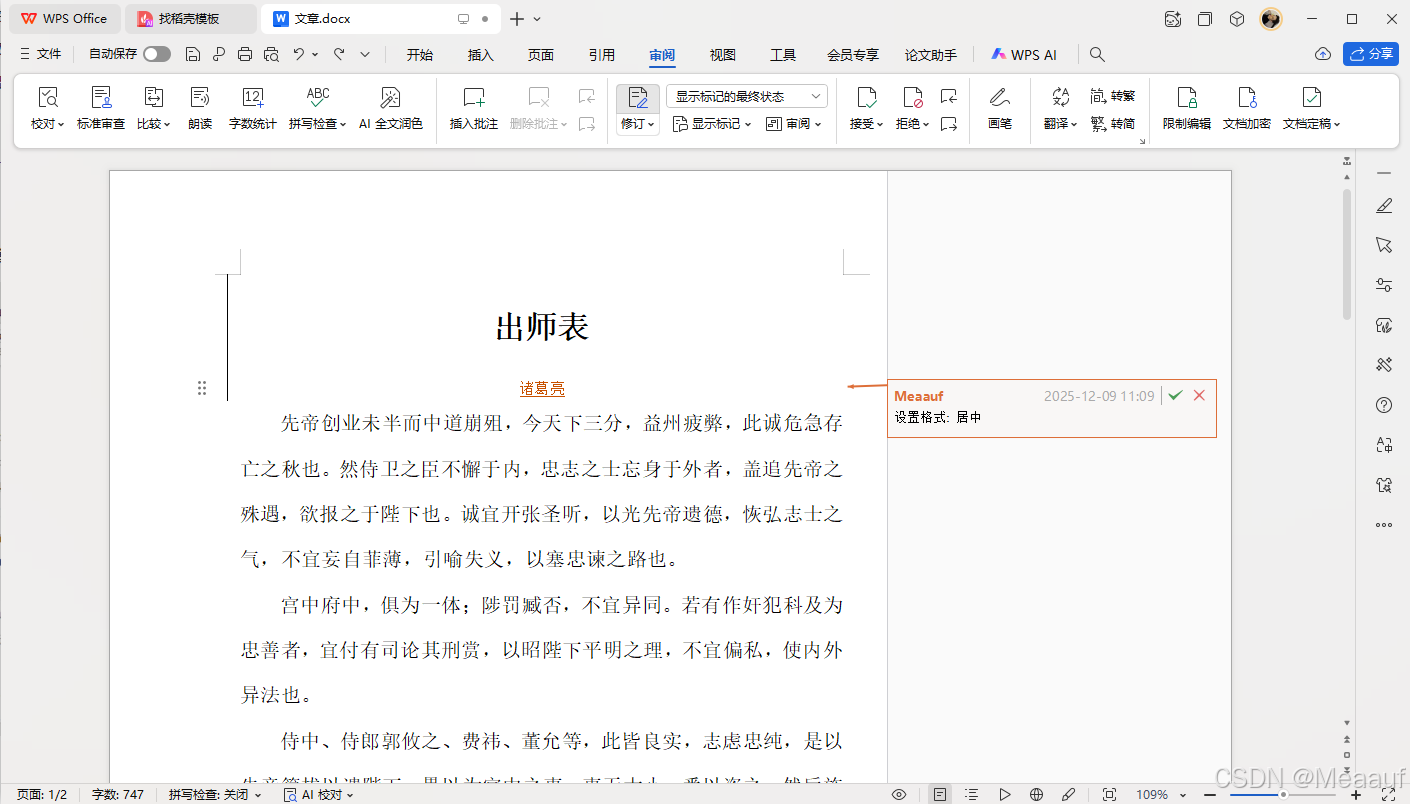Click 字数: 747 in status bar
This screenshot has height=804, width=1410.
pyautogui.click(x=118, y=794)
